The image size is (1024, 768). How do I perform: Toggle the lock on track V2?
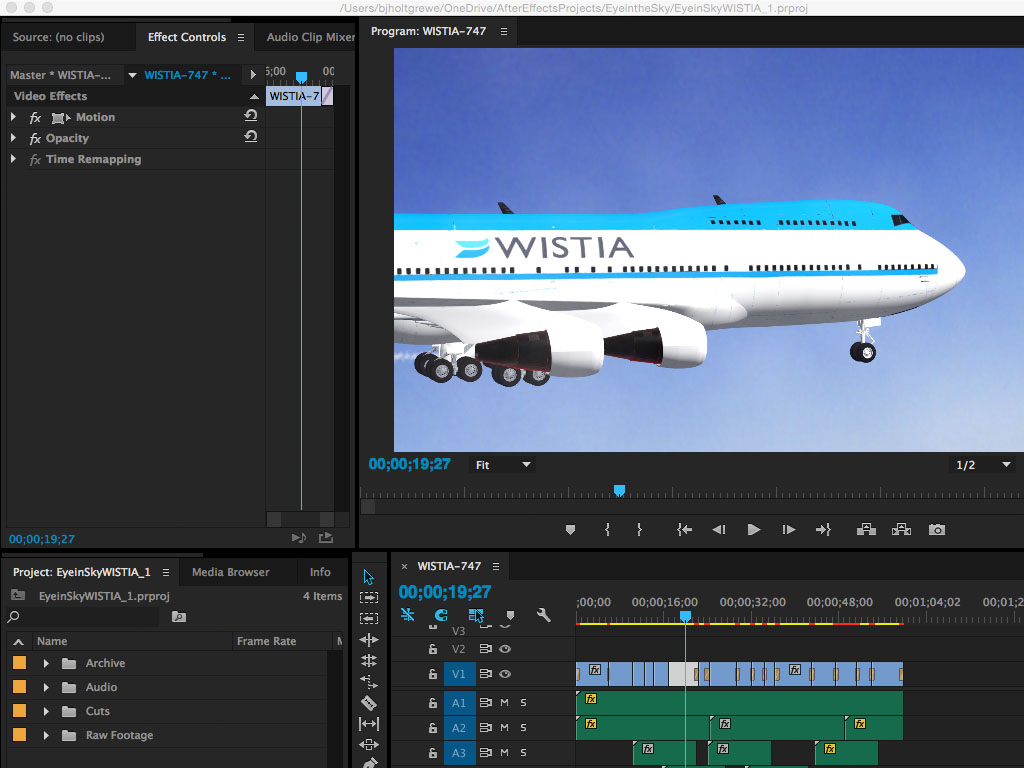(433, 649)
